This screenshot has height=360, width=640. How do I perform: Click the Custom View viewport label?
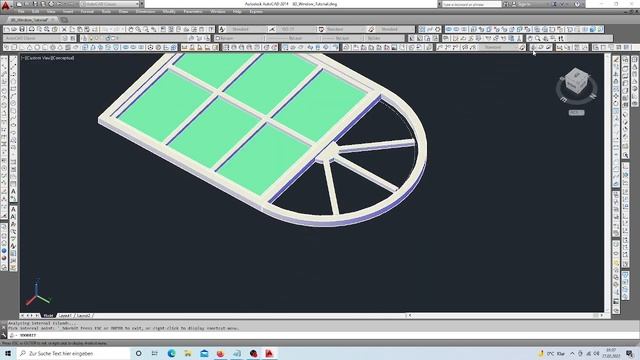(x=38, y=58)
